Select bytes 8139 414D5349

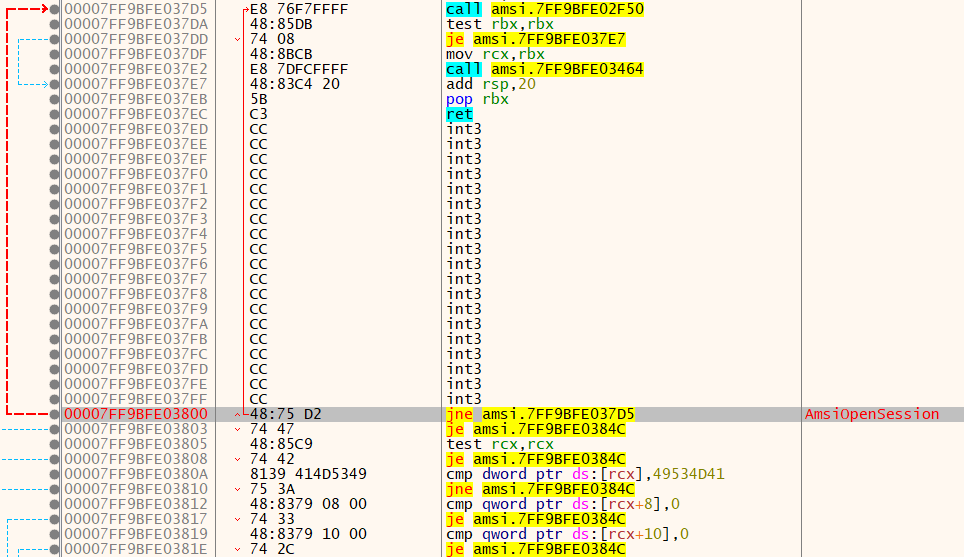click(x=308, y=474)
